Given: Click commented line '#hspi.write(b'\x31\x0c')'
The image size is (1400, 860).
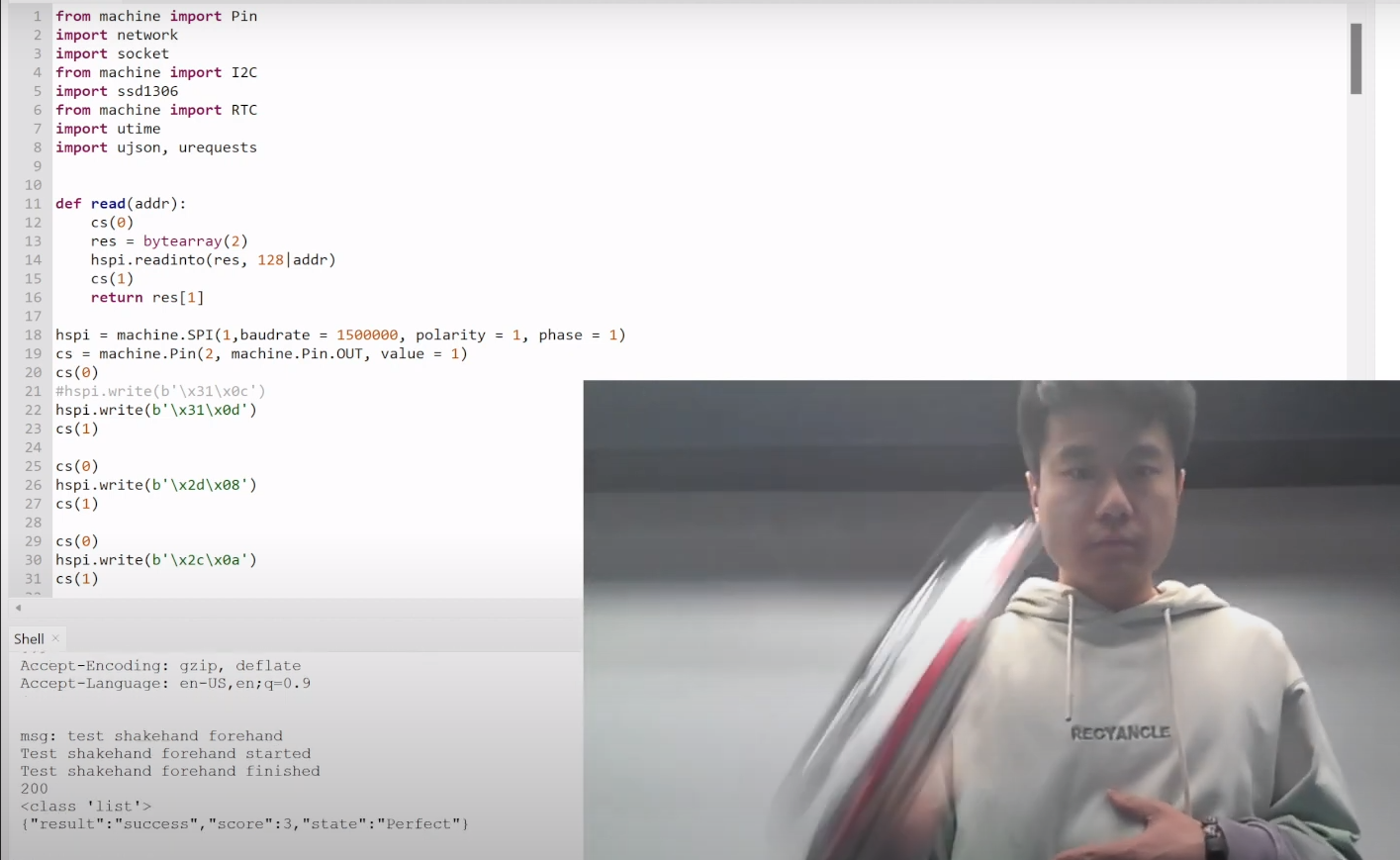Looking at the screenshot, I should point(160,392).
